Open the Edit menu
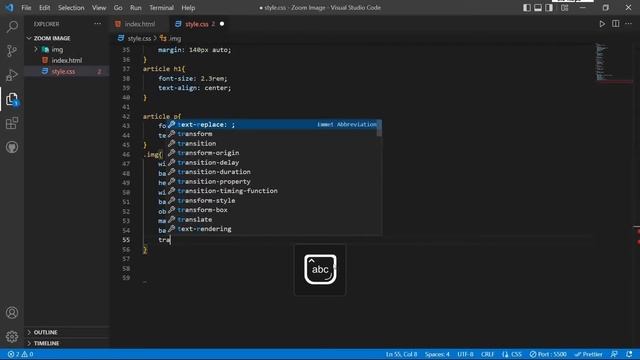The image size is (640, 360). pos(44,8)
